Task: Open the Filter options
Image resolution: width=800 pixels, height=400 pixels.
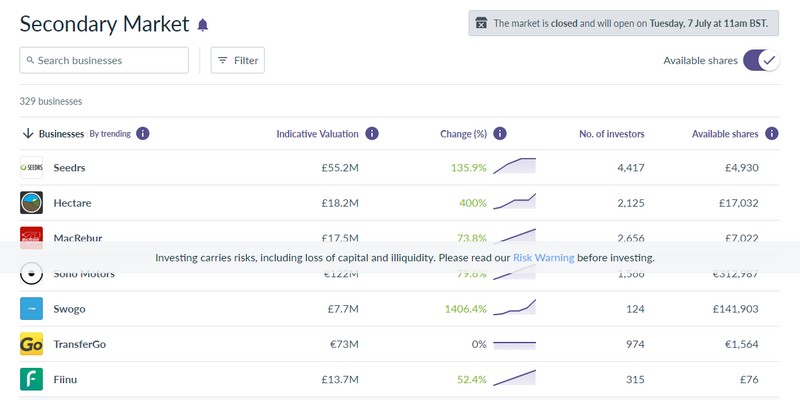Action: tap(238, 60)
